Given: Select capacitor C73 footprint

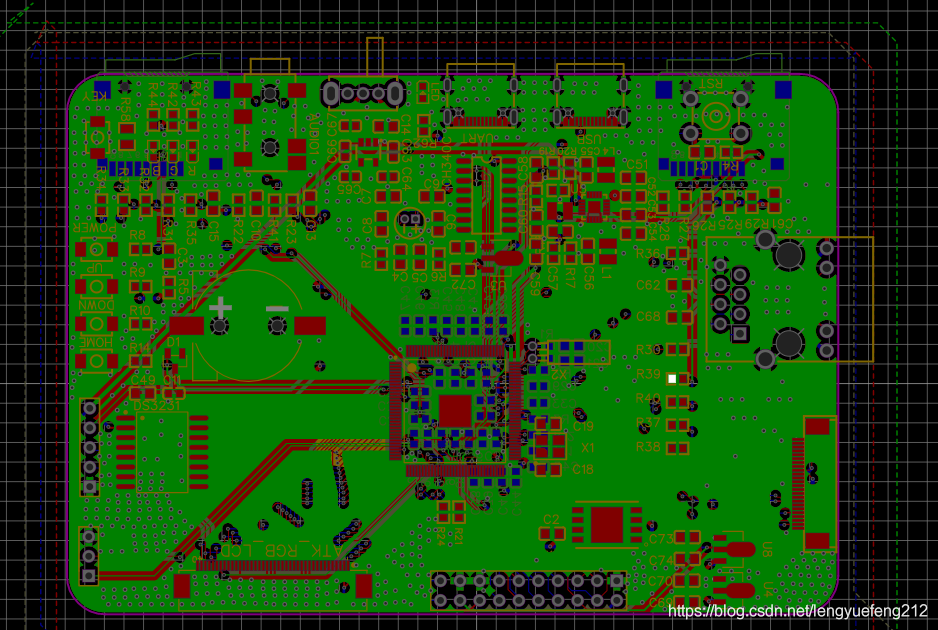Looking at the screenshot, I should point(687,537).
